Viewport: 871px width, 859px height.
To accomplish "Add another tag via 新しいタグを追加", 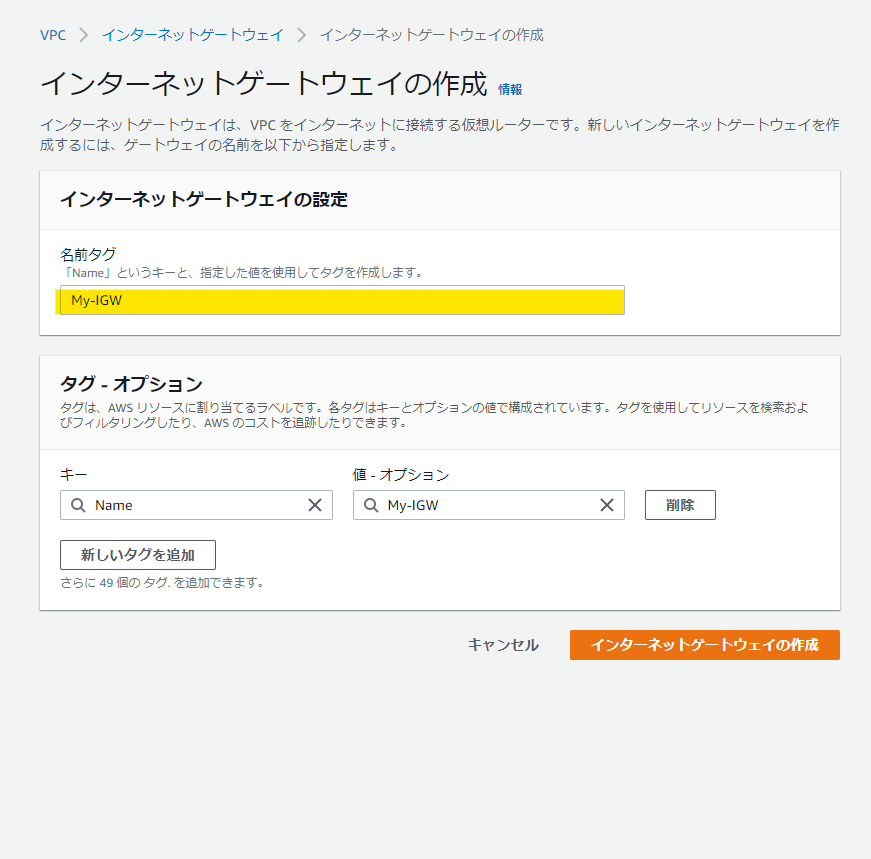I will tap(137, 555).
